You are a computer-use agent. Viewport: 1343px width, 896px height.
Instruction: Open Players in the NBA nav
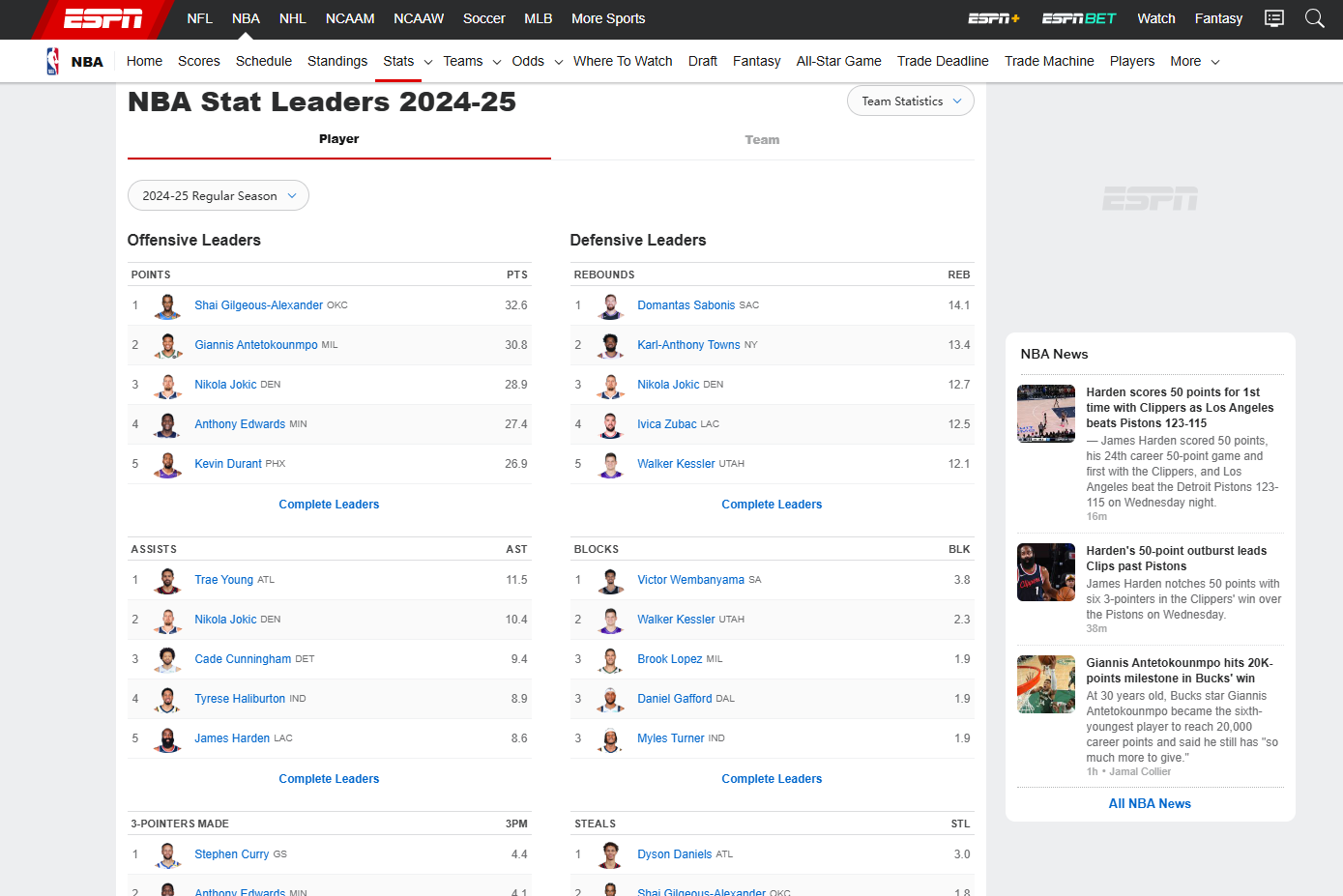1132,61
